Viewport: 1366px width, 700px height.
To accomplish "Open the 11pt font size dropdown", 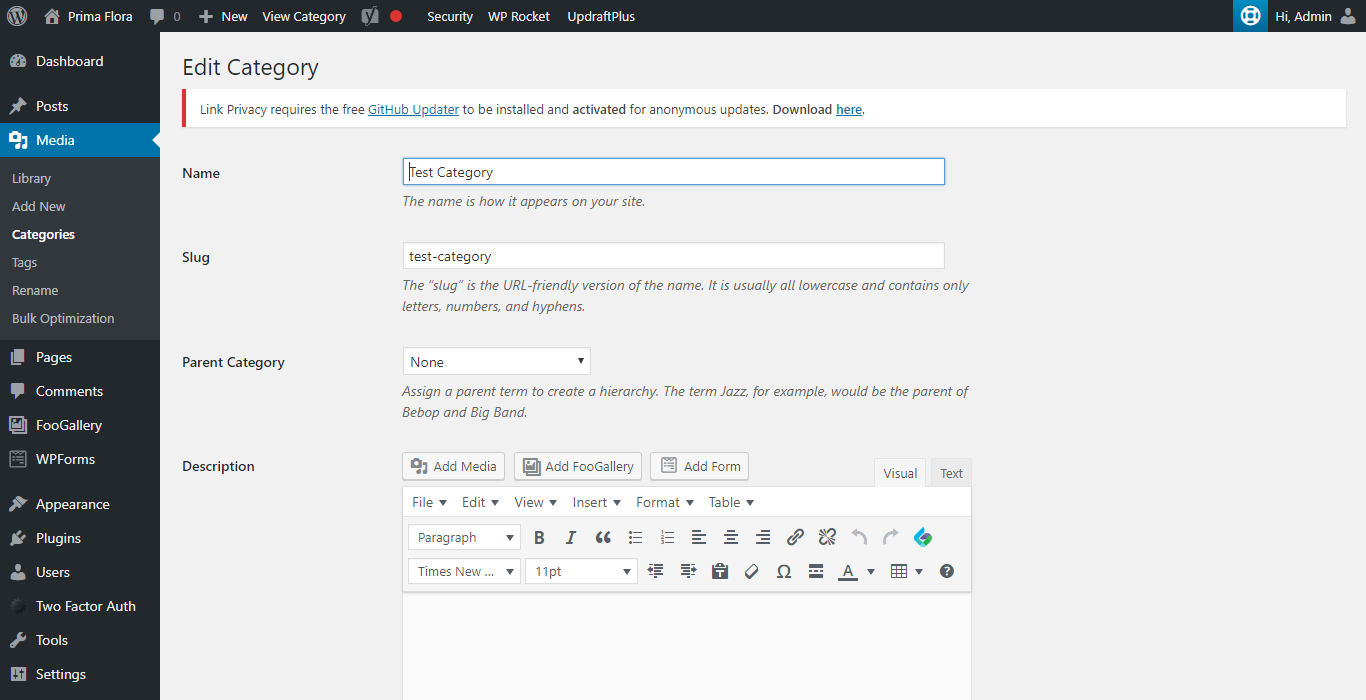I will (581, 572).
